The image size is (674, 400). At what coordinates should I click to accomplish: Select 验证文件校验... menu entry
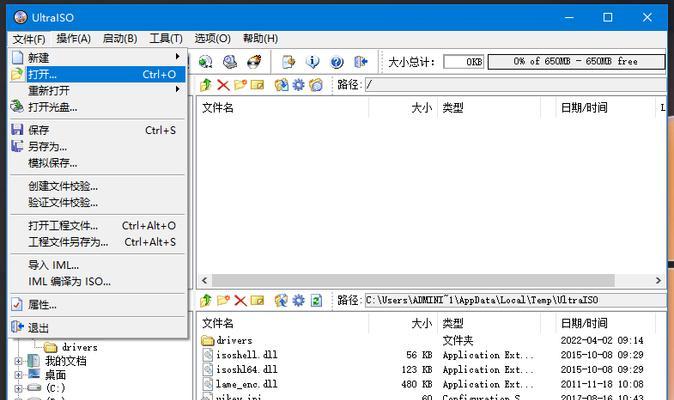click(98, 202)
